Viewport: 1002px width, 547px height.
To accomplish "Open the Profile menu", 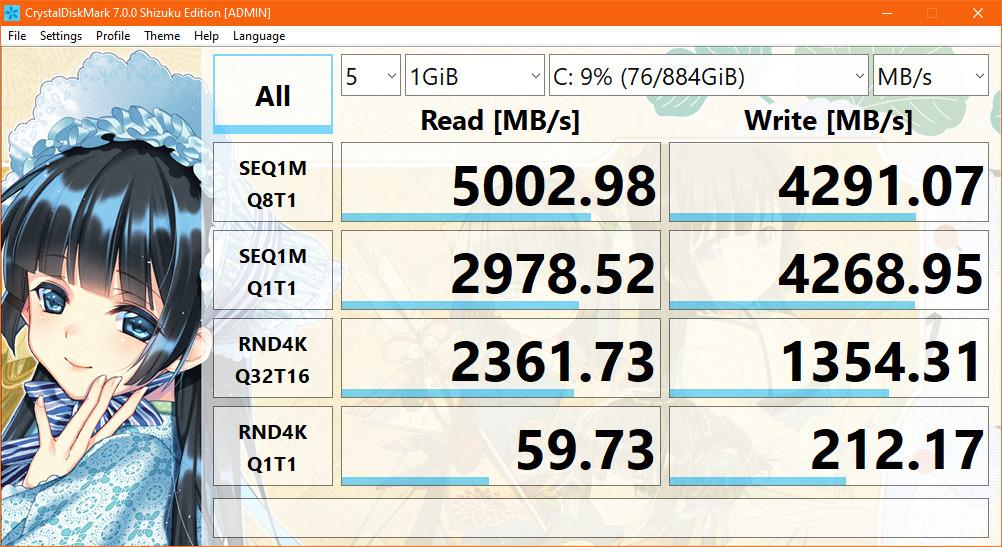I will (113, 36).
